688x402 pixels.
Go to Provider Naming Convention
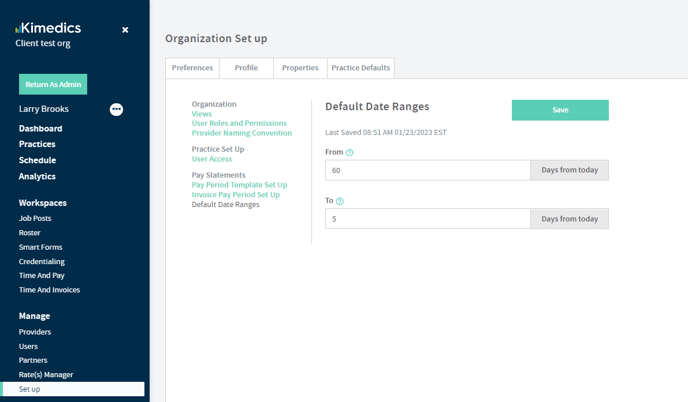[242, 133]
